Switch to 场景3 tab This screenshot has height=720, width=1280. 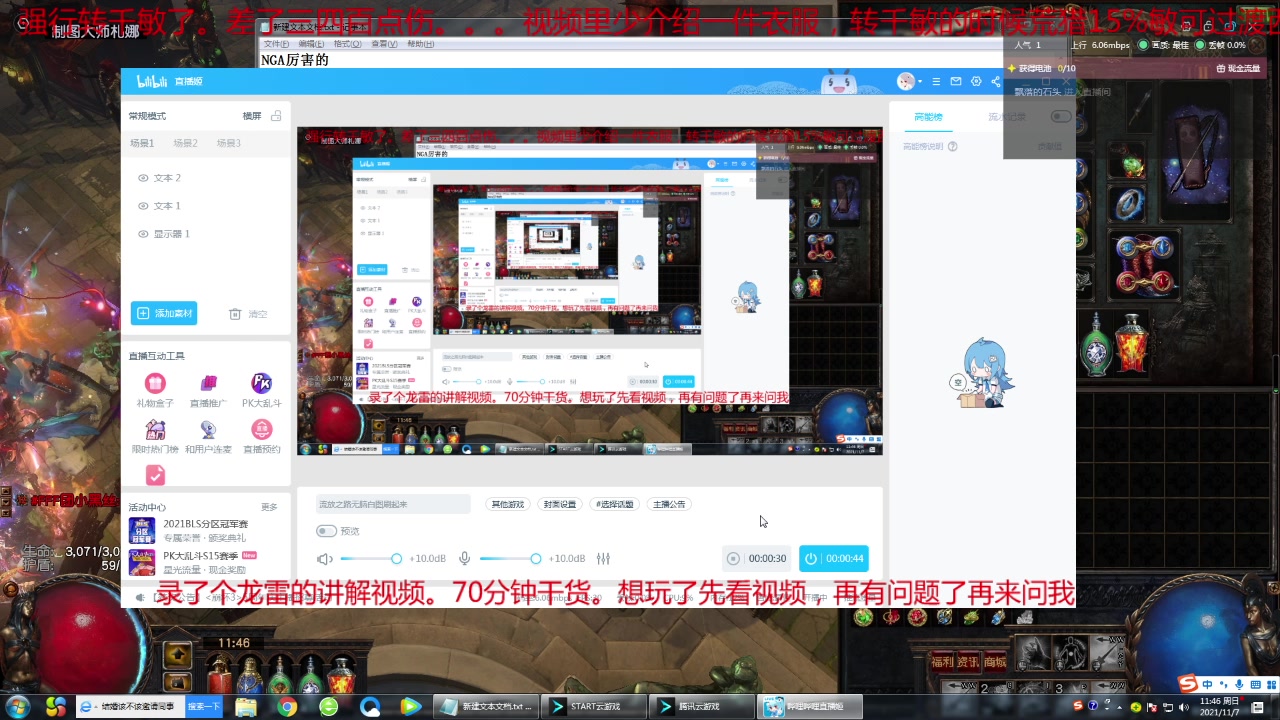(228, 143)
